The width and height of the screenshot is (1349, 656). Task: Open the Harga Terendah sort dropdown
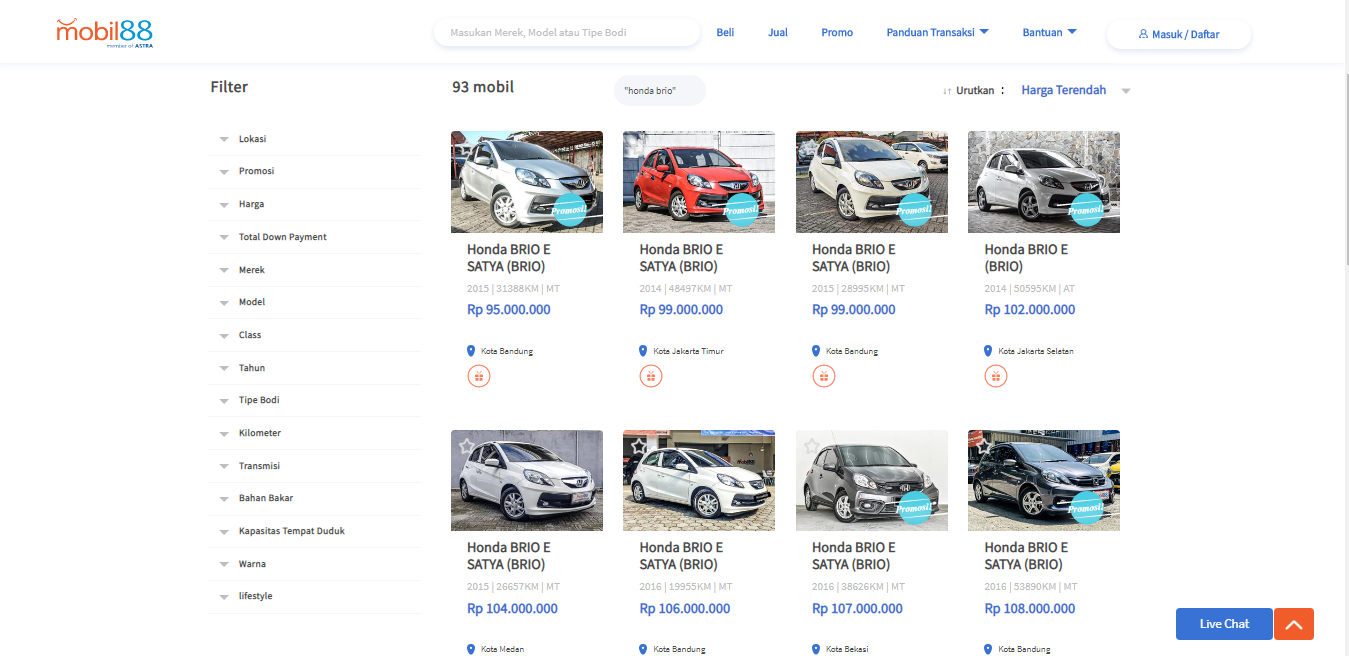(x=1075, y=90)
